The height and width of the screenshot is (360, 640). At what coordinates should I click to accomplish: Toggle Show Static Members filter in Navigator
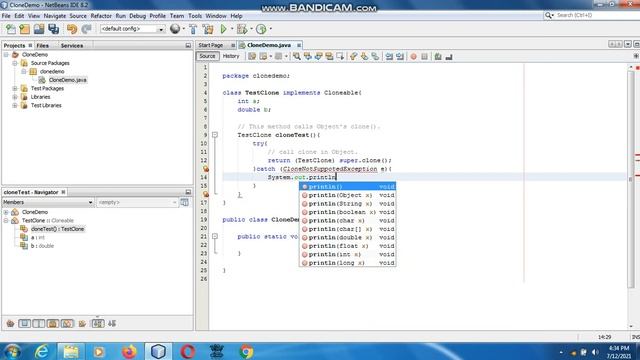pos(39,323)
